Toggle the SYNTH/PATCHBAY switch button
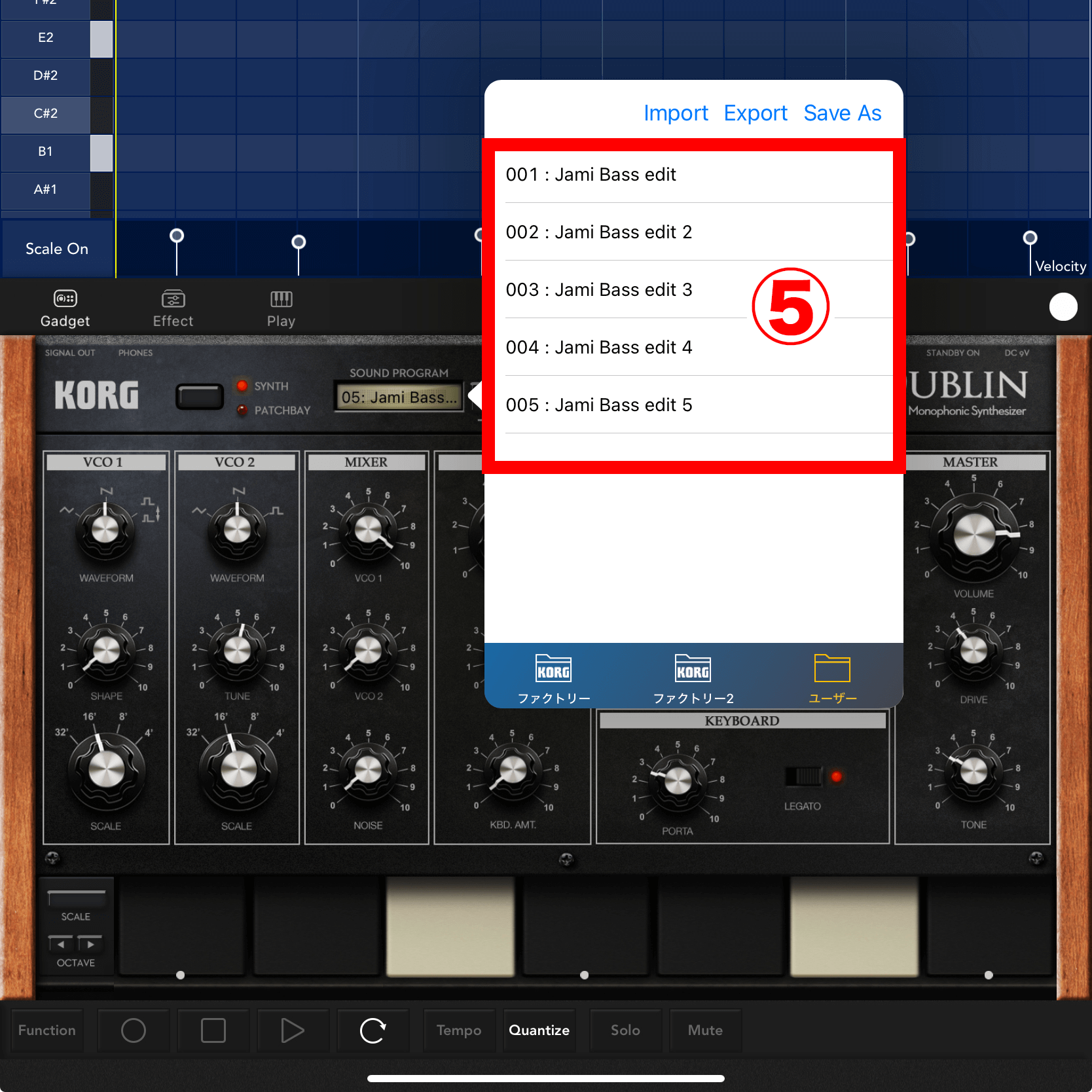Viewport: 1092px width, 1092px height. (200, 397)
